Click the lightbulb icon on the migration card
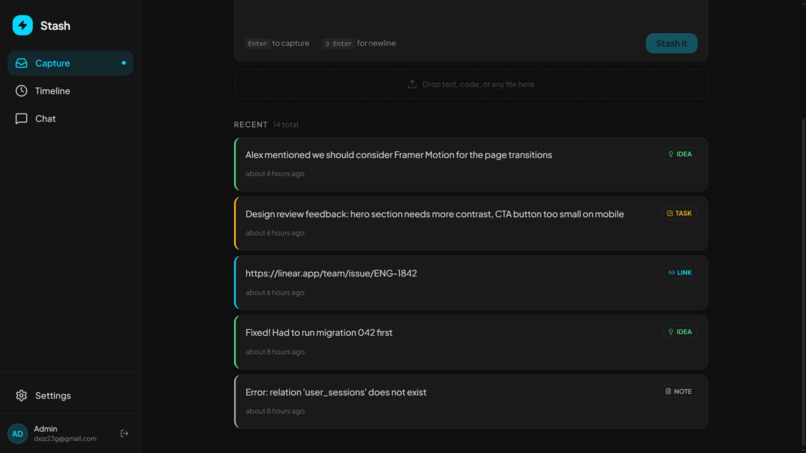 point(670,332)
